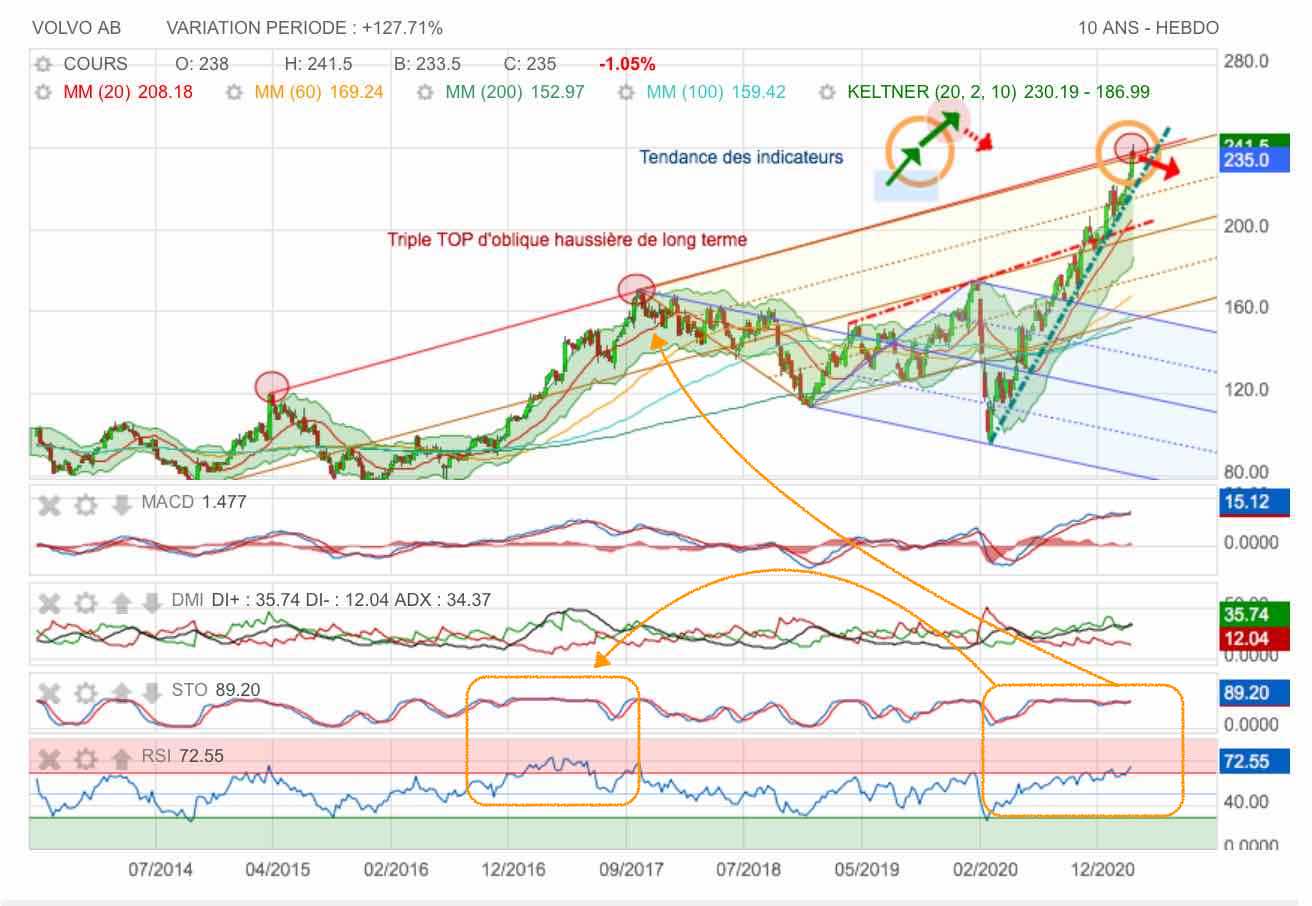Move the DMI panel up with arrow
The height and width of the screenshot is (906, 1312).
121,602
